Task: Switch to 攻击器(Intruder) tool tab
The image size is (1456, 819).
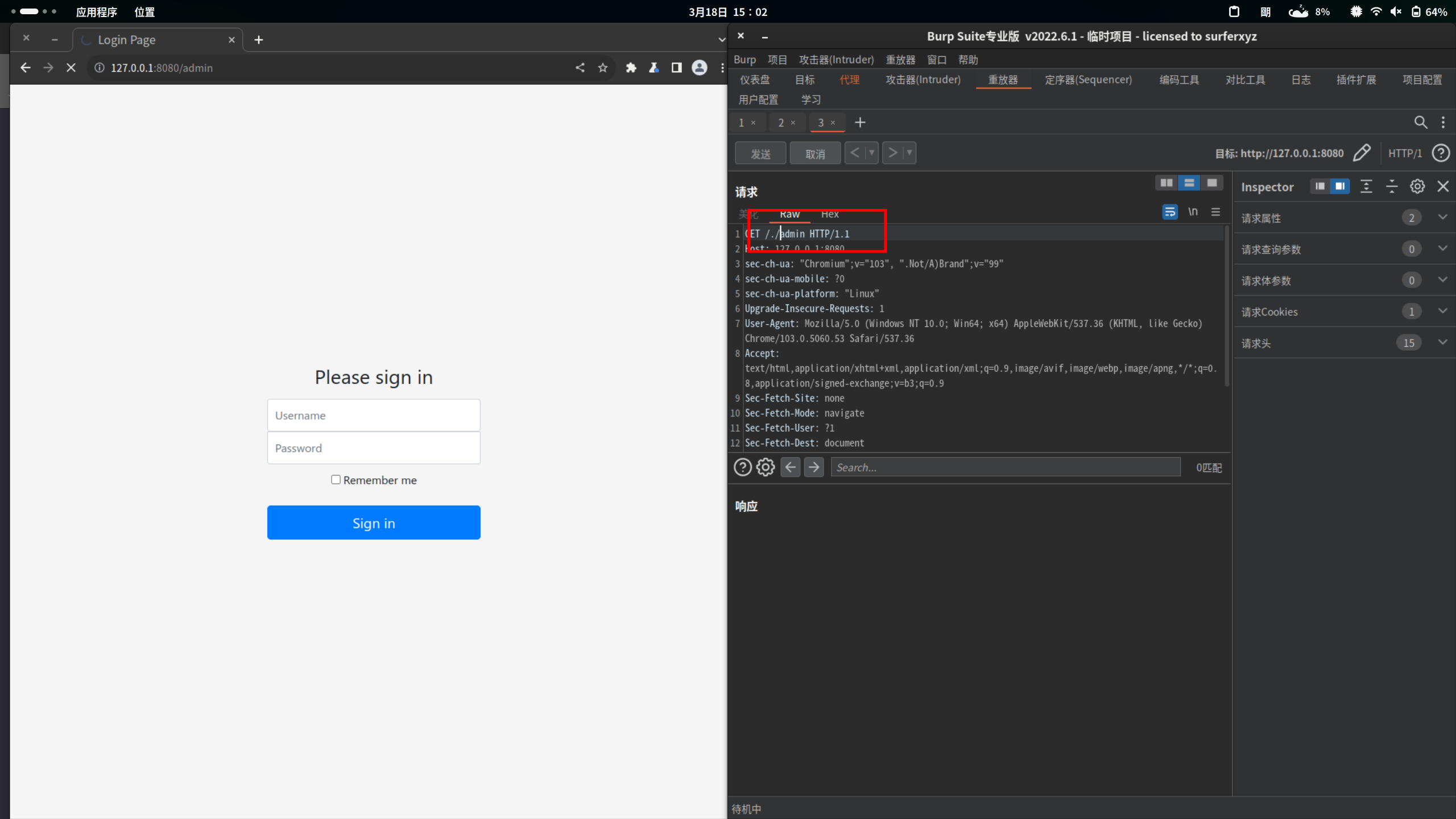Action: pos(923,80)
